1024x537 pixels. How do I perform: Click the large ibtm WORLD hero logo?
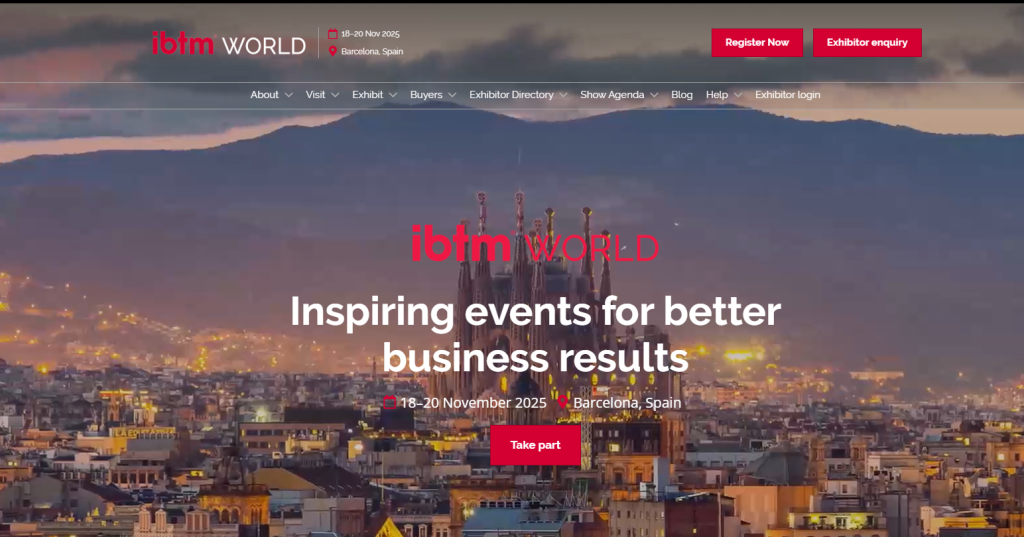(535, 244)
